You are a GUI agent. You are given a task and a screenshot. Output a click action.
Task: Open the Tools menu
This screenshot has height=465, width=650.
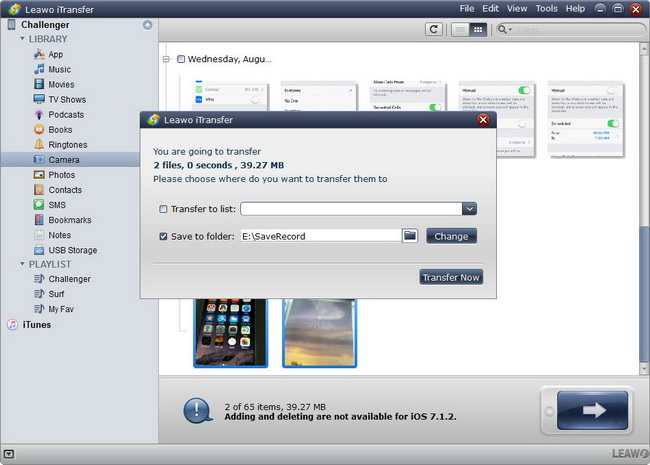[x=546, y=8]
